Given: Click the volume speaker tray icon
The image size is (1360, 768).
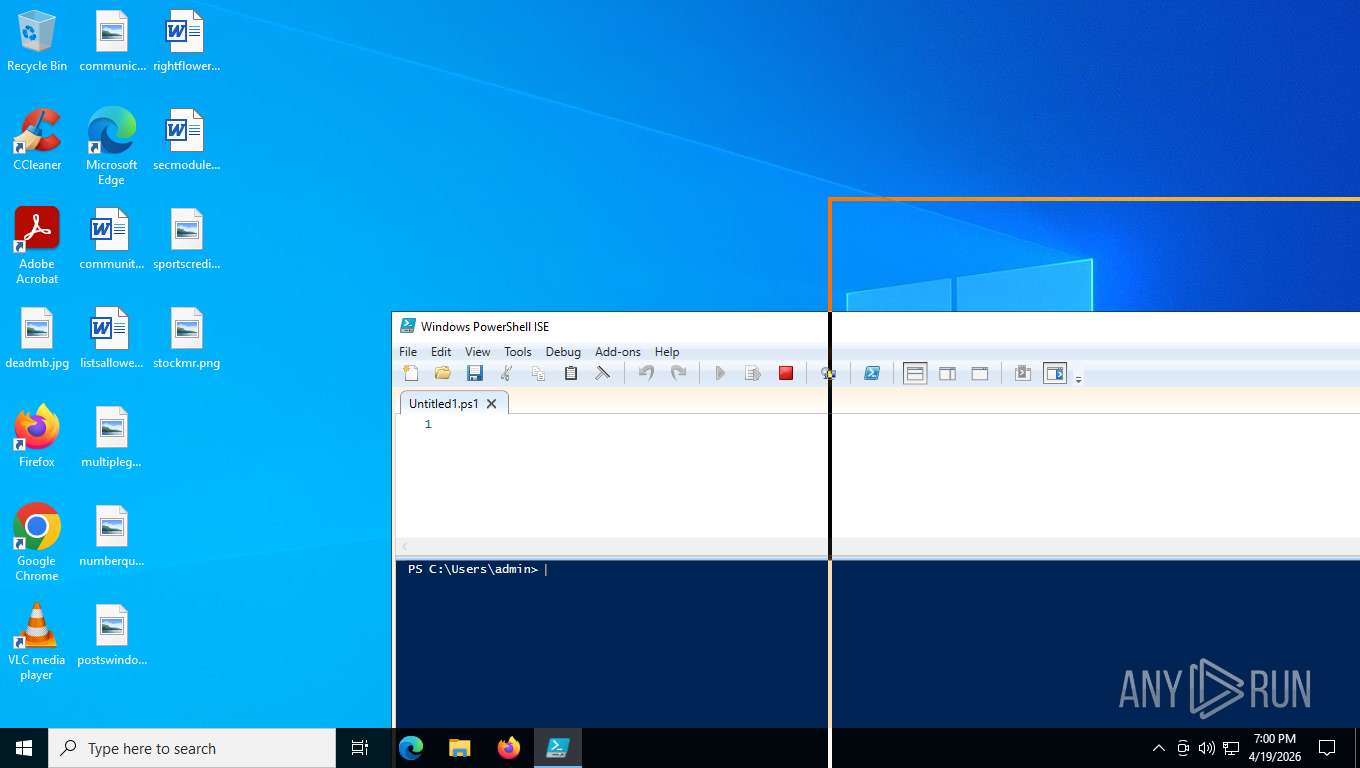Looking at the screenshot, I should (1206, 748).
